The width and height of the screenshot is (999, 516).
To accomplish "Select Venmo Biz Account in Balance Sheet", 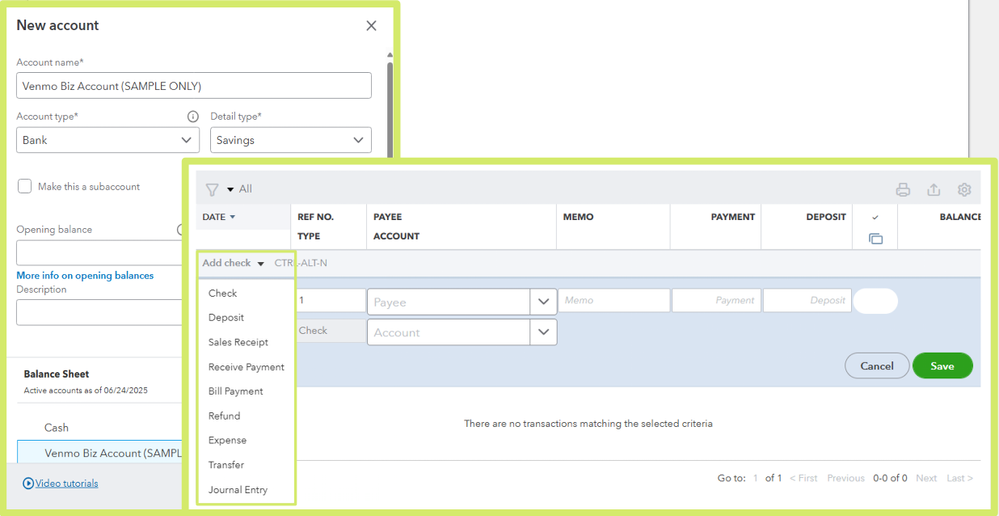I will click(100, 453).
